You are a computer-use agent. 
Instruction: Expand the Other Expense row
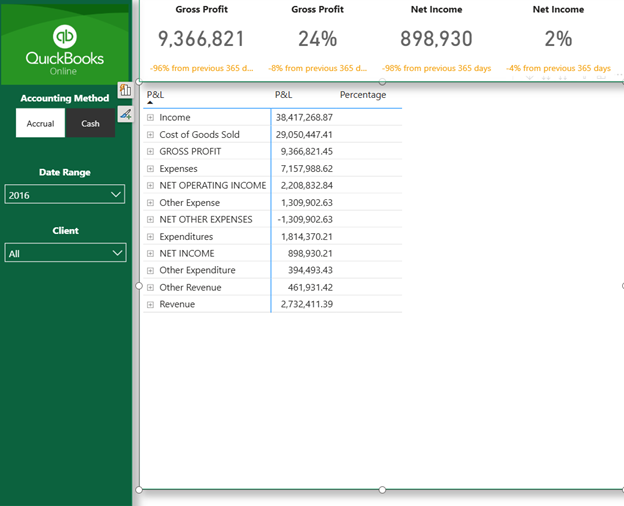(x=151, y=203)
